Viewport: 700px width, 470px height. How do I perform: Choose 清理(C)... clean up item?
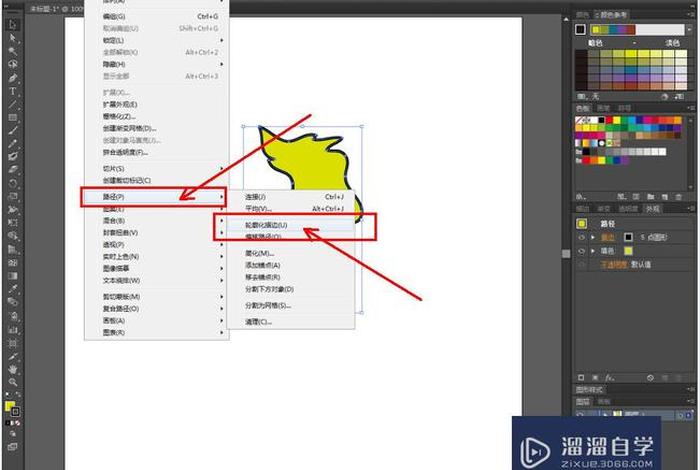point(291,322)
